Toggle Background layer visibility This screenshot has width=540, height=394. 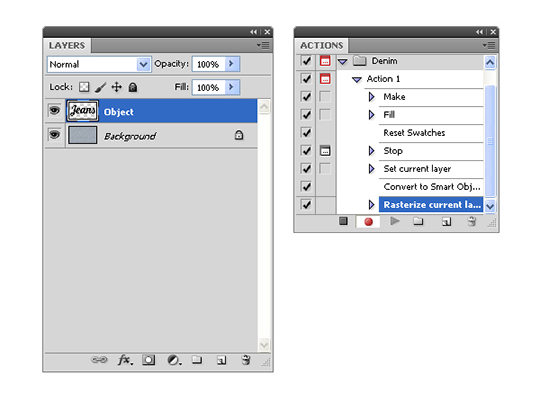tap(54, 135)
